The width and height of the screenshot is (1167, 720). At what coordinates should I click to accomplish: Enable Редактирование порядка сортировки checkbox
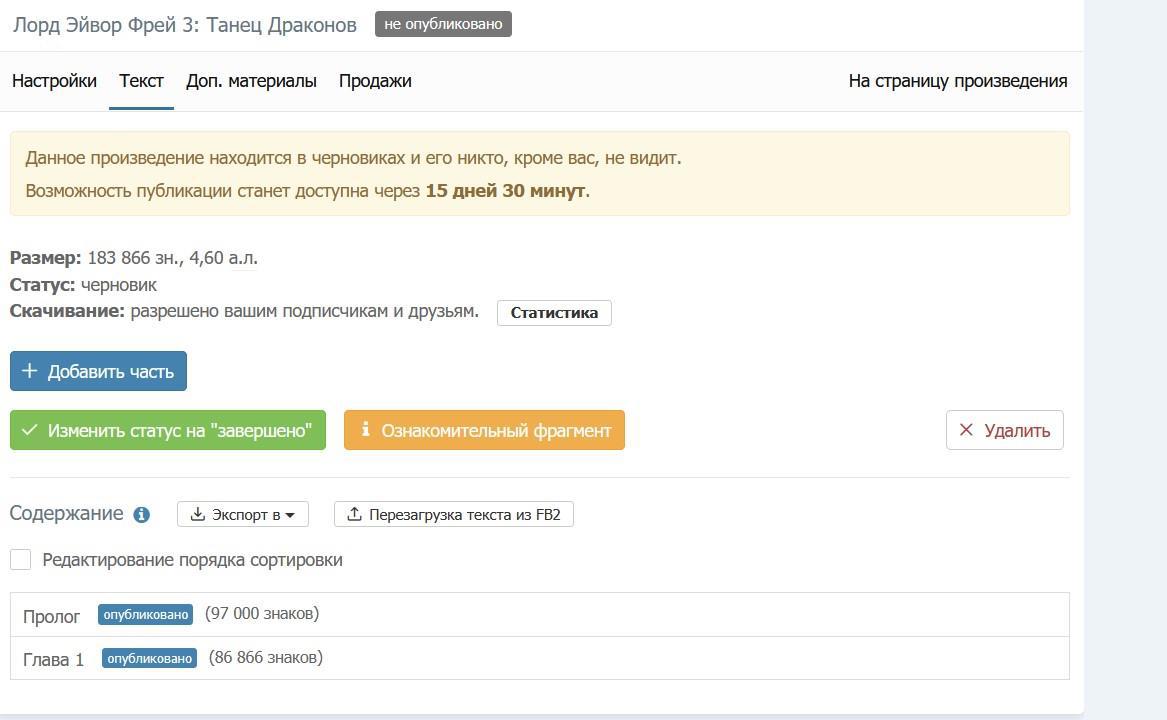point(21,559)
